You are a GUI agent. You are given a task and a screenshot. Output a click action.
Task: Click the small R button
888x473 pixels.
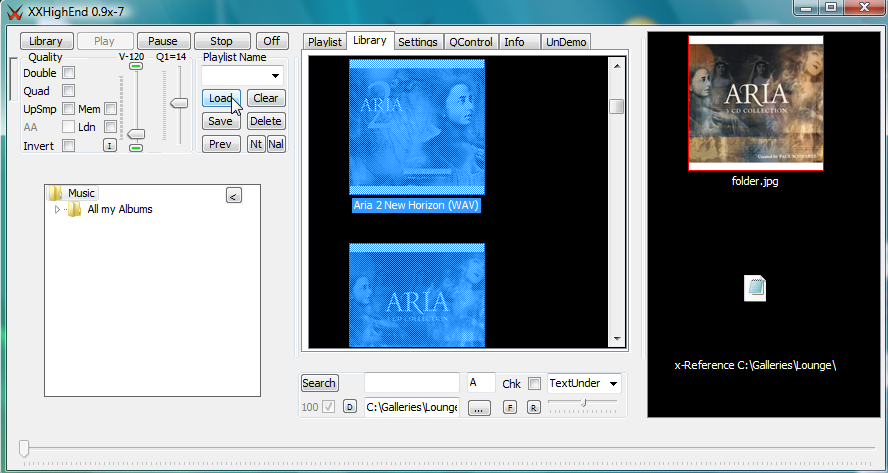pos(533,407)
